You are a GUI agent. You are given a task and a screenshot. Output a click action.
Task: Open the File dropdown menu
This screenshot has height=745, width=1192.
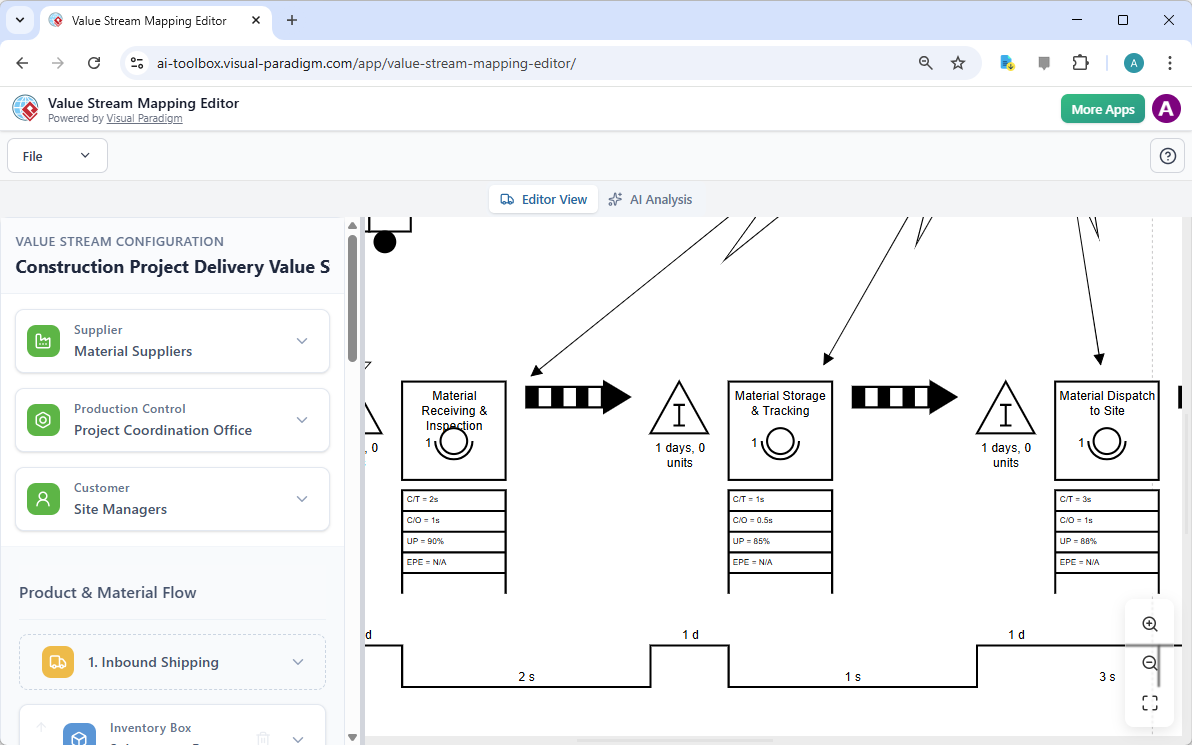(x=57, y=155)
